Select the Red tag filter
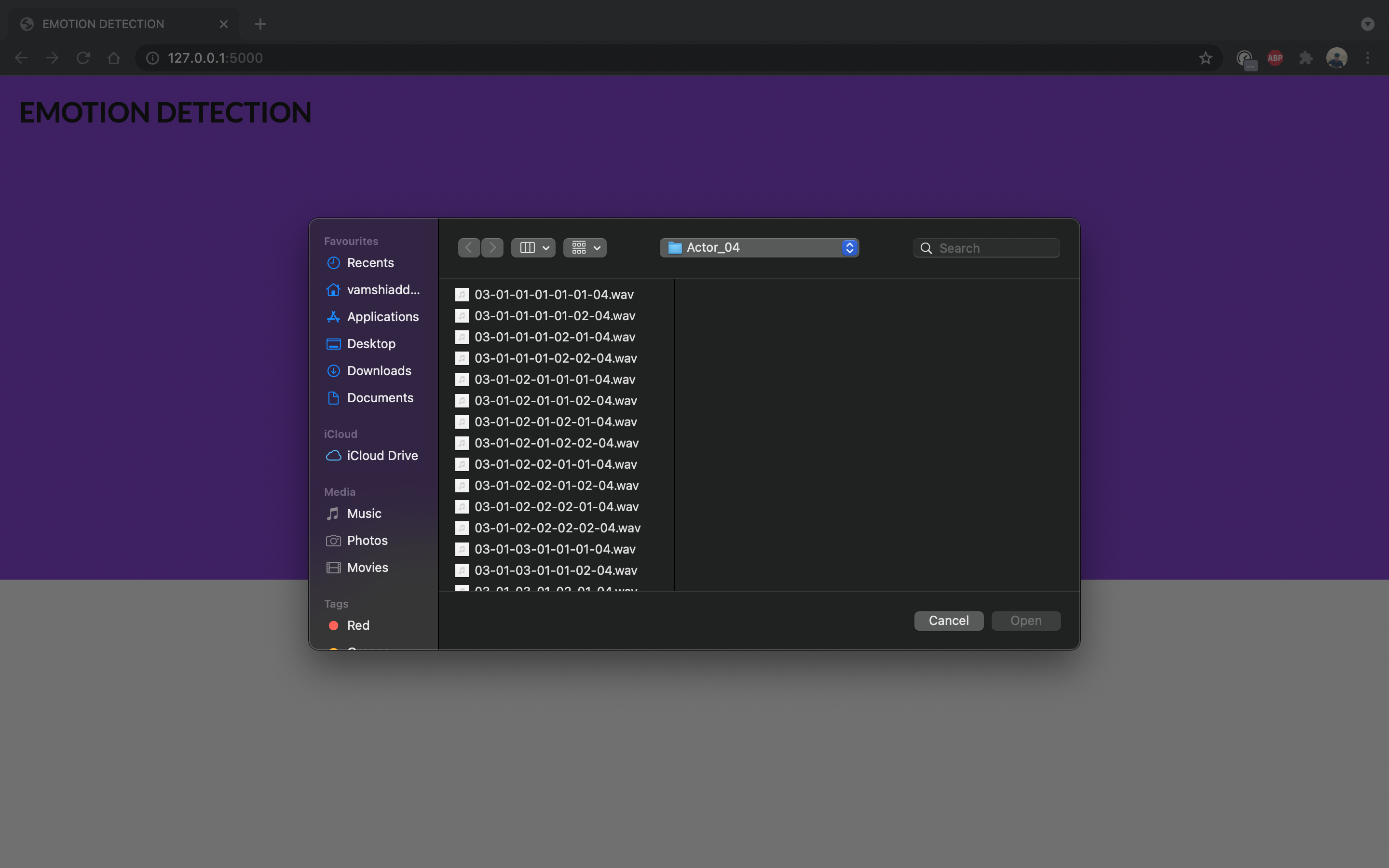The image size is (1389, 868). 357,625
